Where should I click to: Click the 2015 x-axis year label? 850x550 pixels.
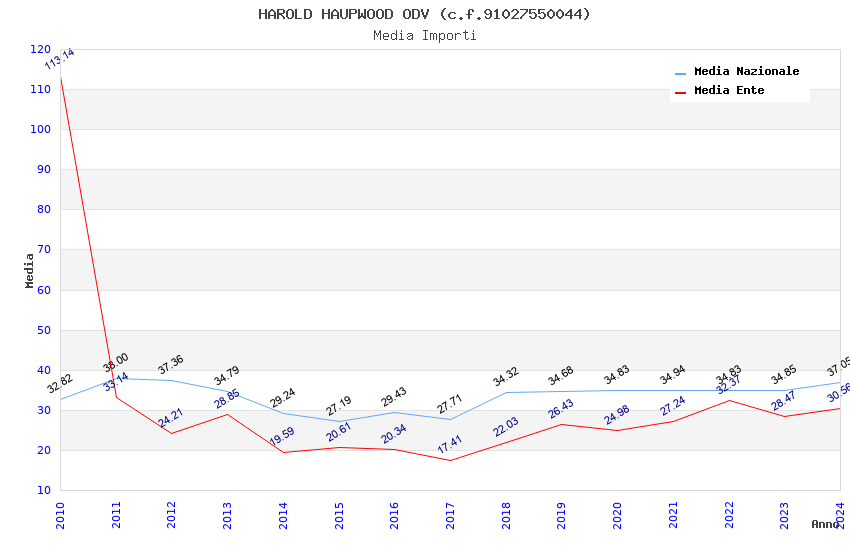(x=339, y=516)
